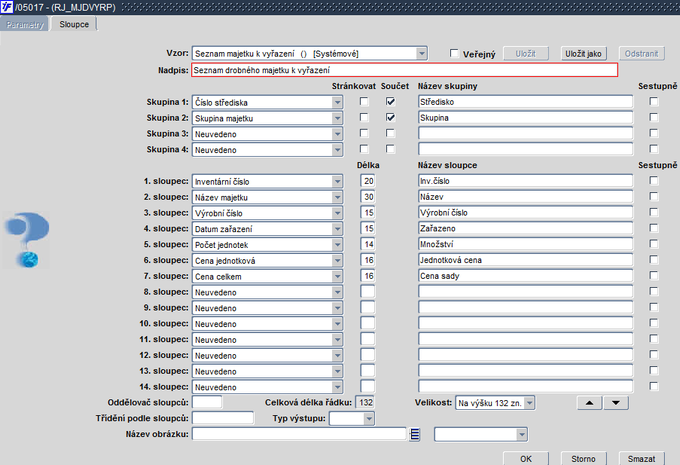Viewport: 680px width, 465px height.
Task: Click column name field Množství
Action: point(525,244)
